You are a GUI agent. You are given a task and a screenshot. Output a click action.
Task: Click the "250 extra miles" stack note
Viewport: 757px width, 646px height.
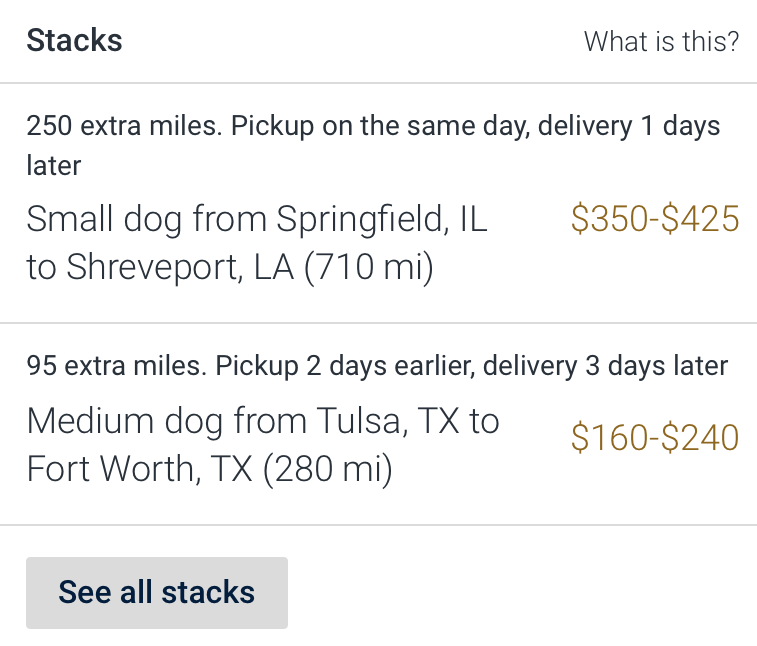[x=125, y=127]
